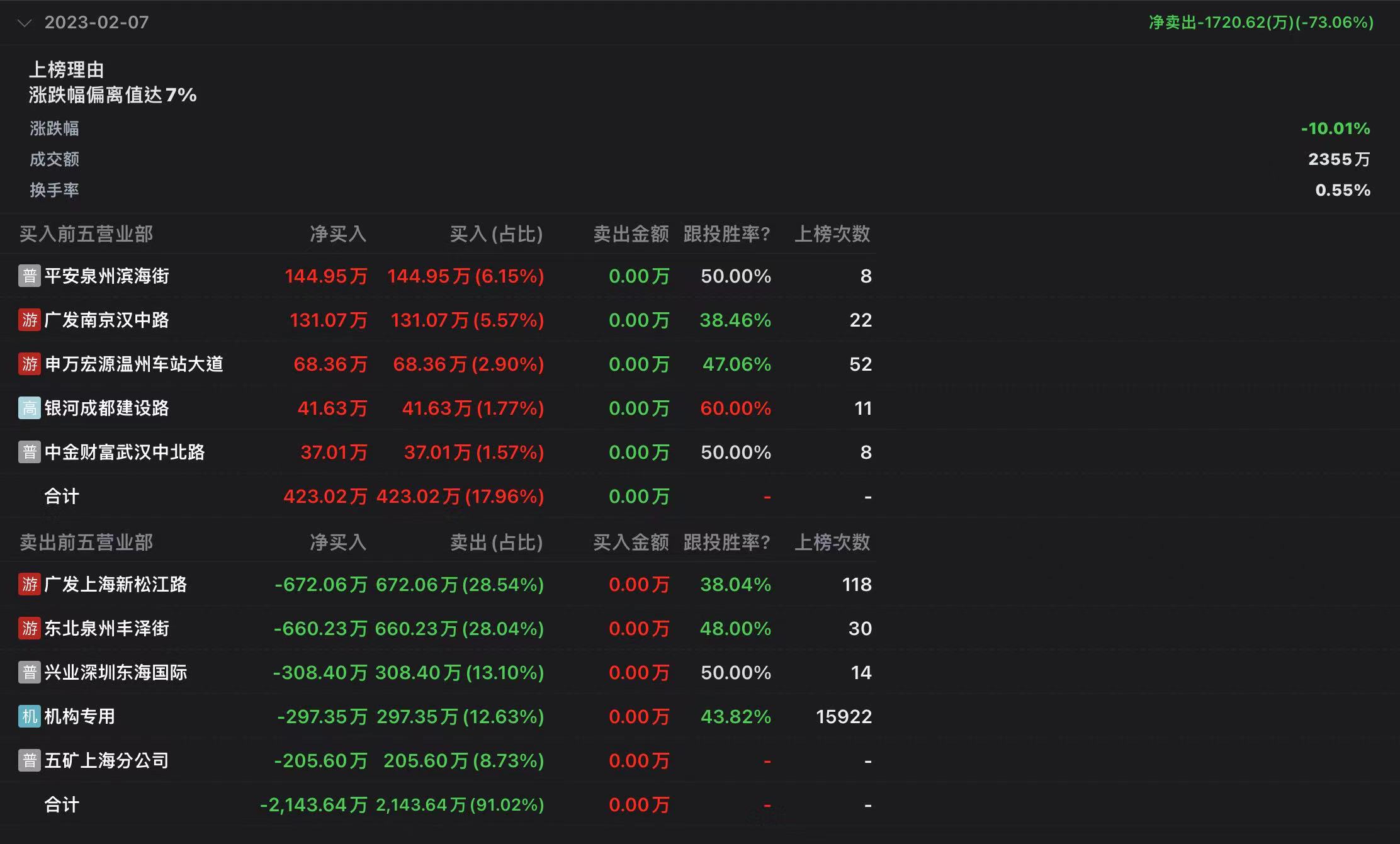Click the 卖出前五营业部 section header
The width and height of the screenshot is (1400, 844).
[x=86, y=543]
